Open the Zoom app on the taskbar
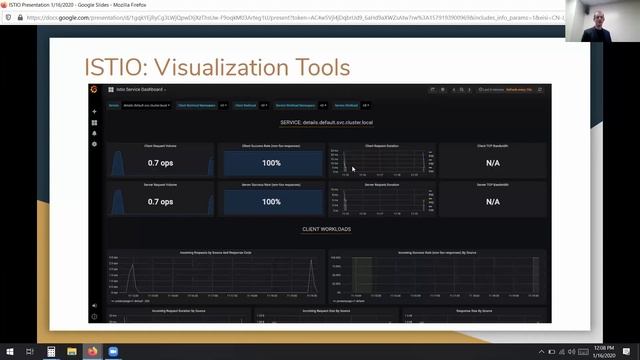The image size is (640, 360). 113,351
